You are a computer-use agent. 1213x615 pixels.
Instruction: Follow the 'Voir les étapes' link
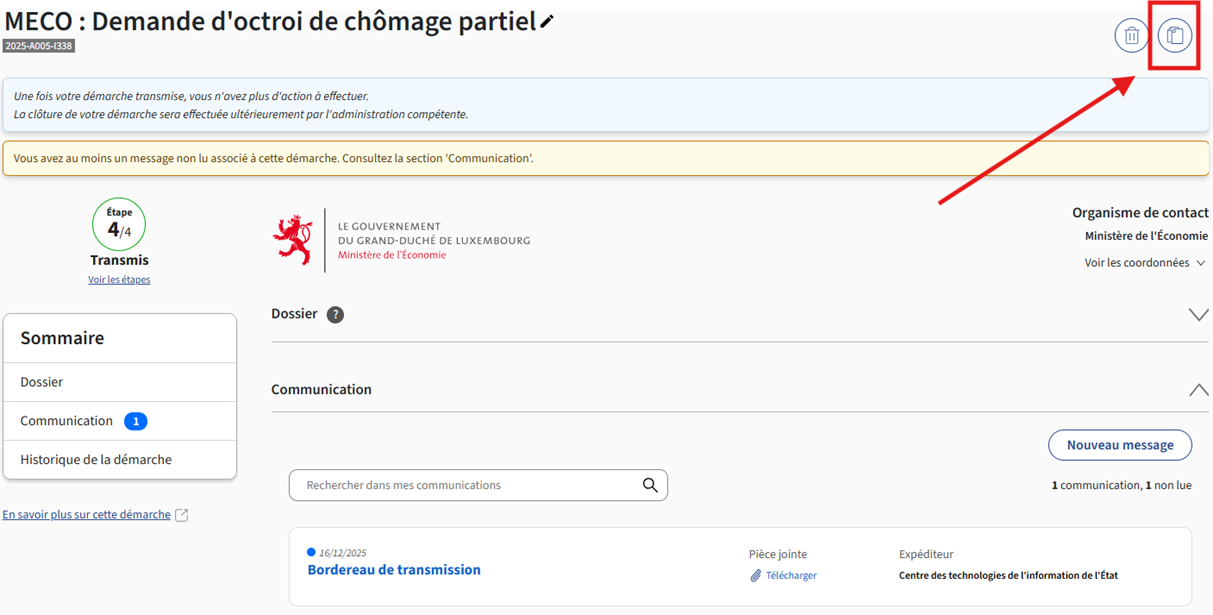point(119,280)
